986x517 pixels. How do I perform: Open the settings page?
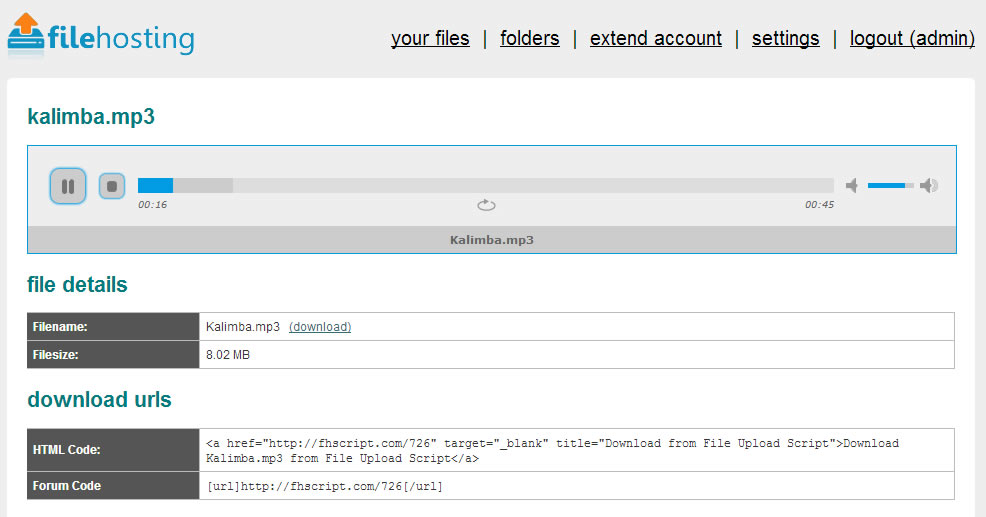785,38
